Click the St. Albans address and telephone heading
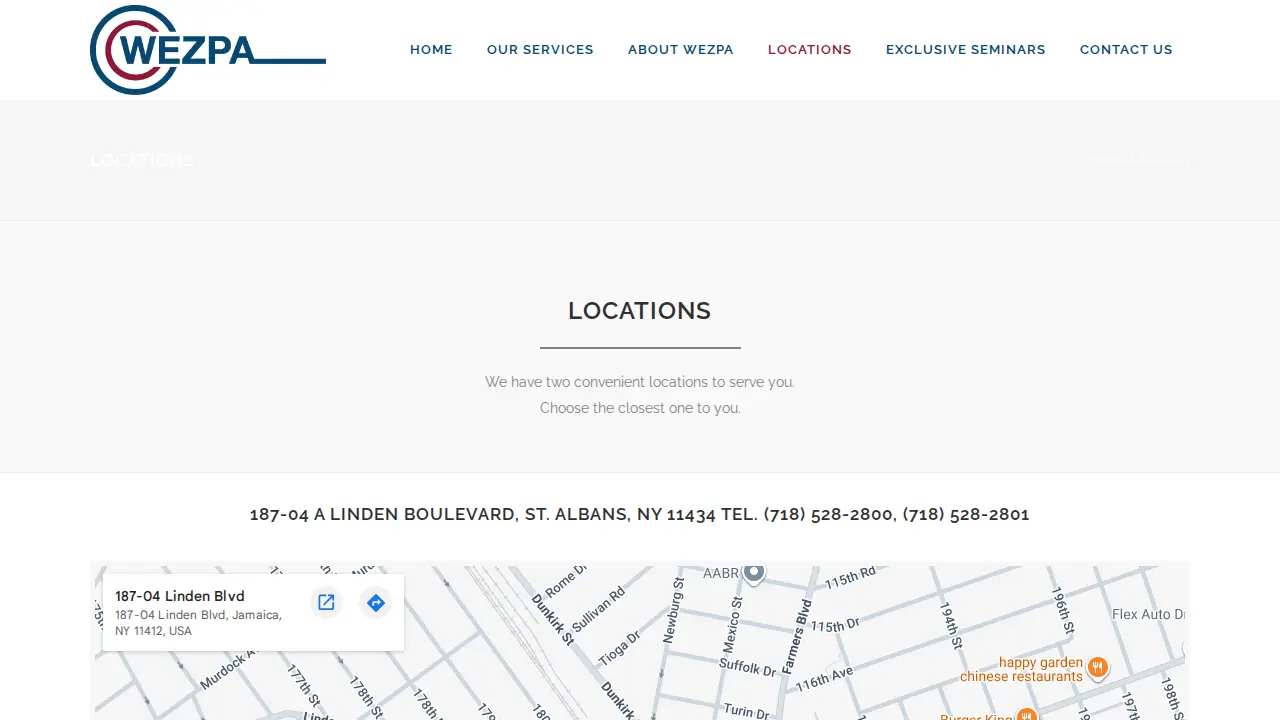The height and width of the screenshot is (720, 1280). coord(640,514)
